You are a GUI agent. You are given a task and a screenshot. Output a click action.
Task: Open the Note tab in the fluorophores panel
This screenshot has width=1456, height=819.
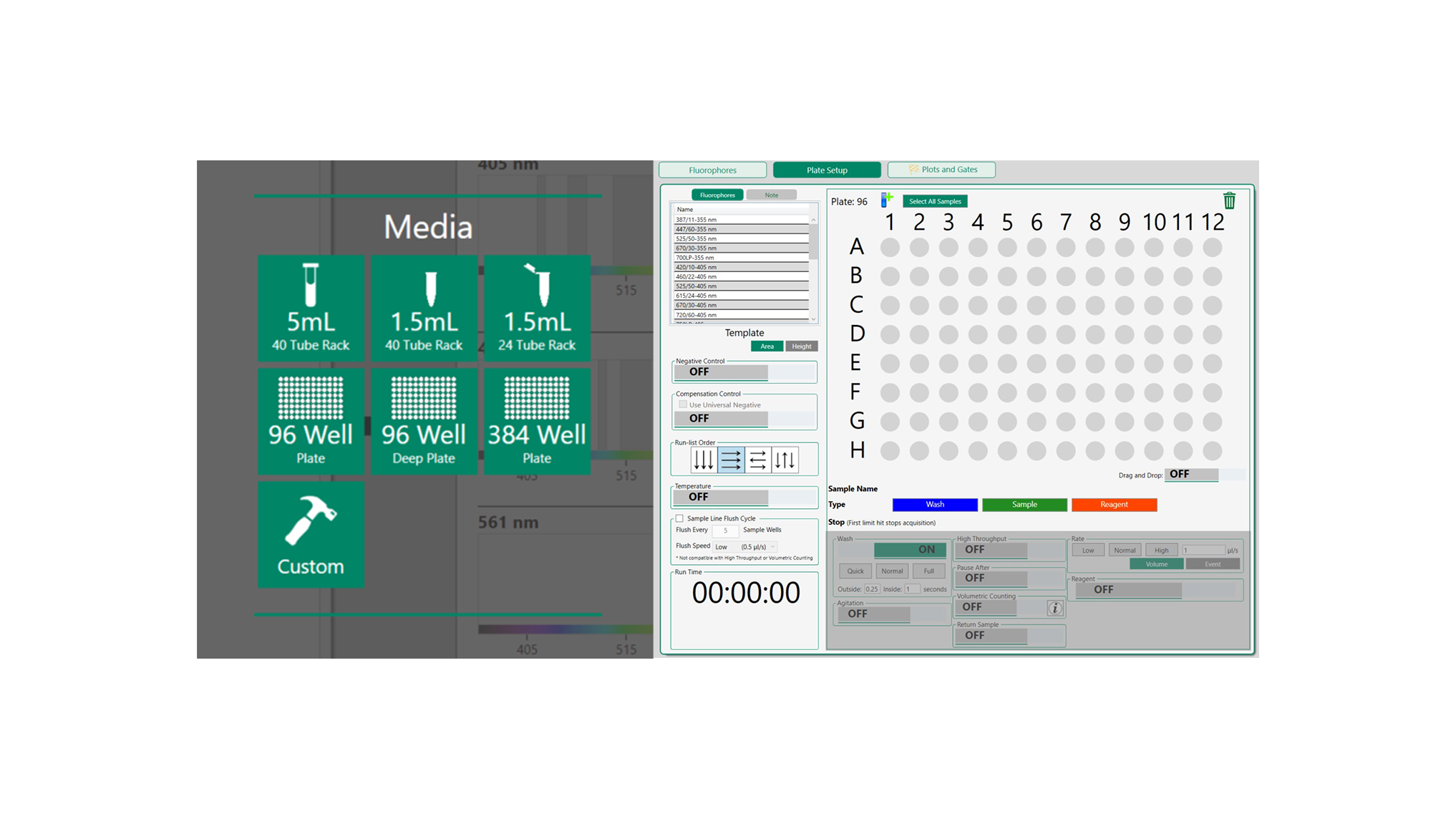771,194
